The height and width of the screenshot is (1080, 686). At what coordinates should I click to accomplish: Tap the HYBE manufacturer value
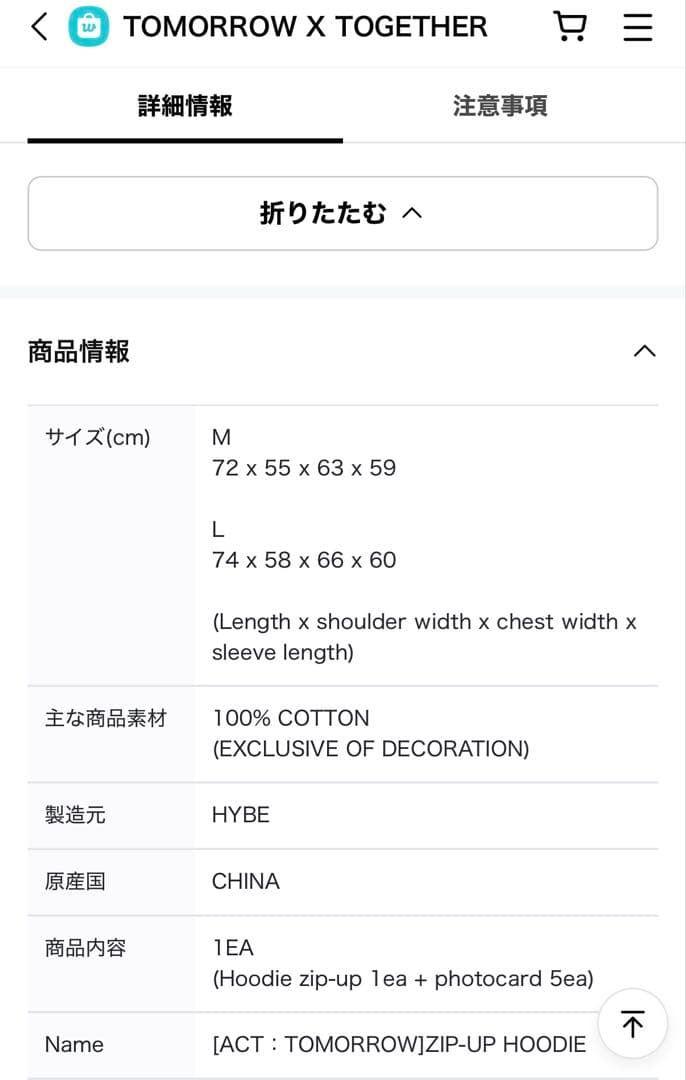point(241,815)
